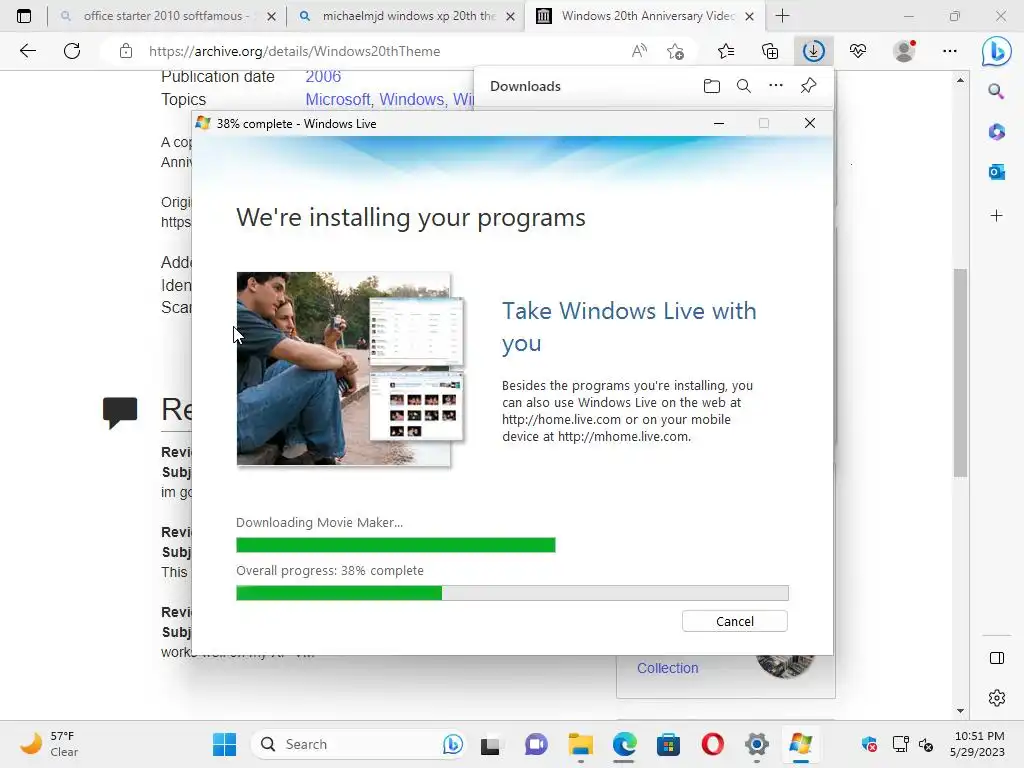Go back using the browser back arrow
Viewport: 1024px width, 768px height.
pyautogui.click(x=27, y=51)
